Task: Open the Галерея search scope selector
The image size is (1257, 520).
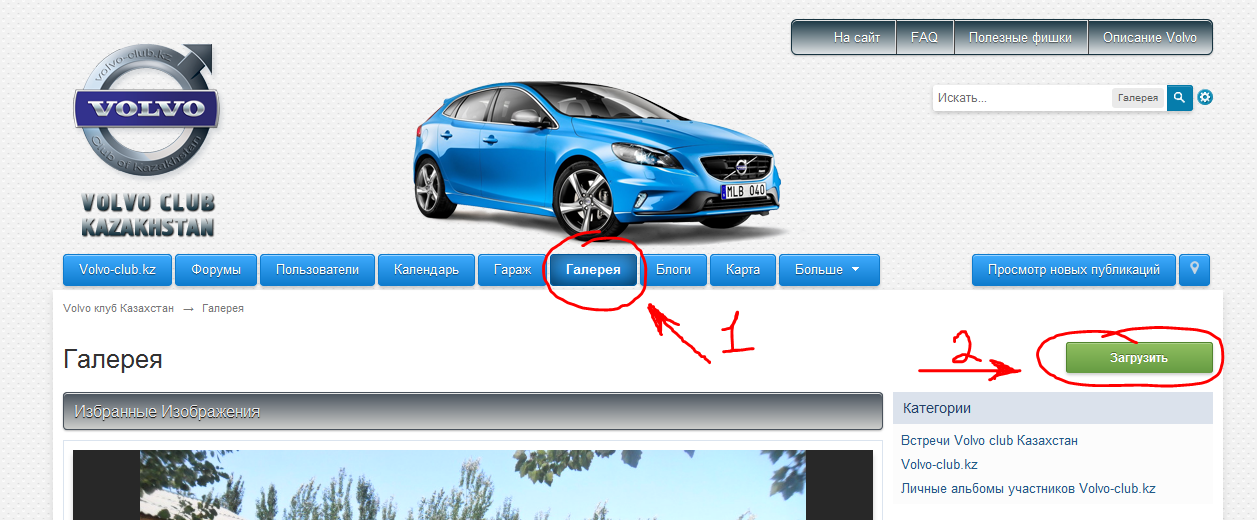Action: coord(1137,98)
